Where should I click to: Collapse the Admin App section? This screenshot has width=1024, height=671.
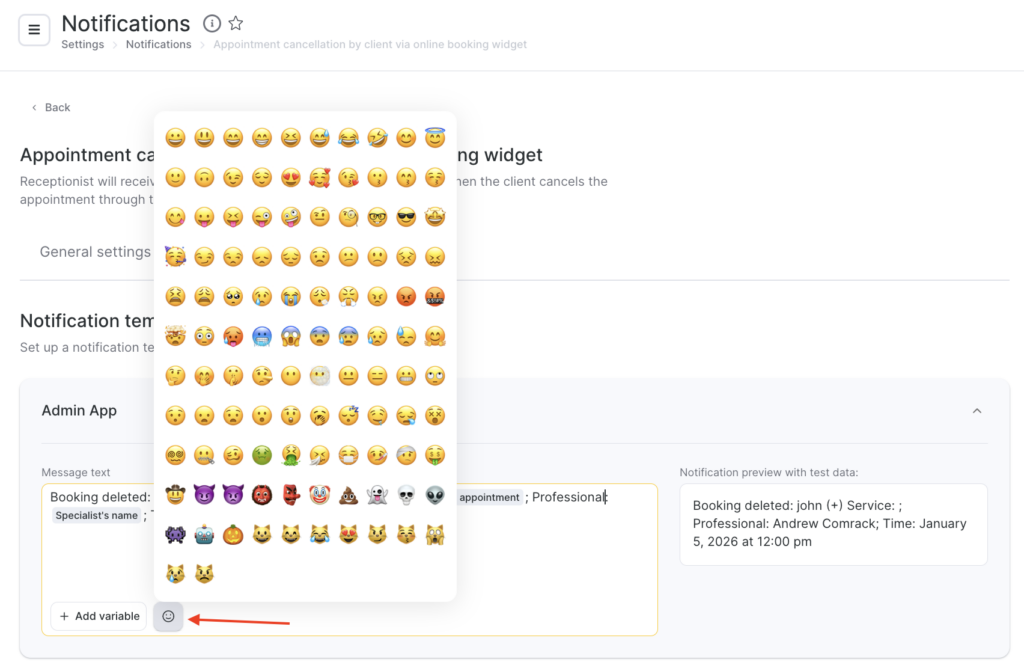977,411
